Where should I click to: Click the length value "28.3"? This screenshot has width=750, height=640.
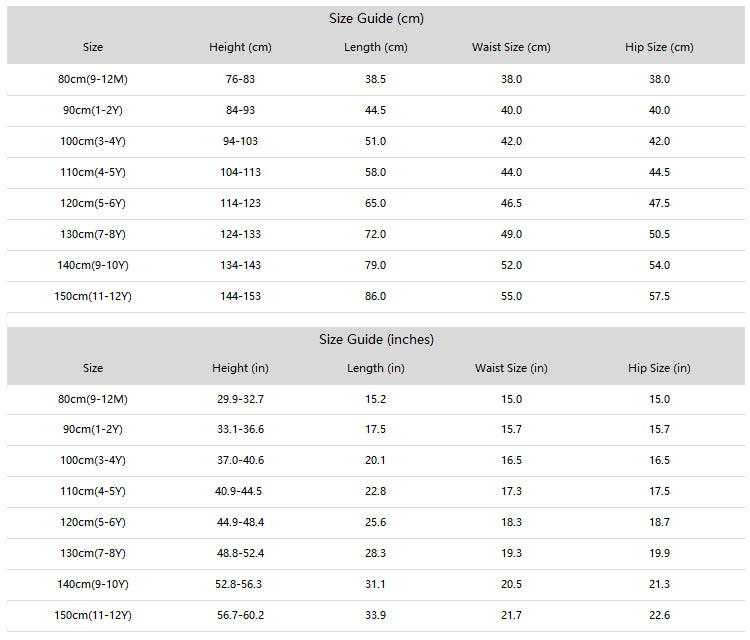376,553
